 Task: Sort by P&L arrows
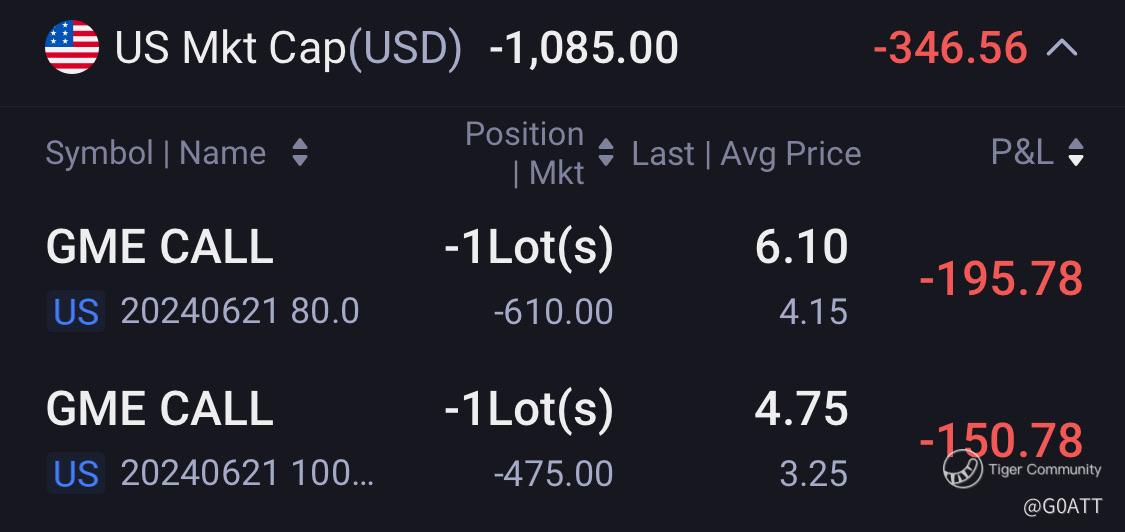pos(1075,152)
